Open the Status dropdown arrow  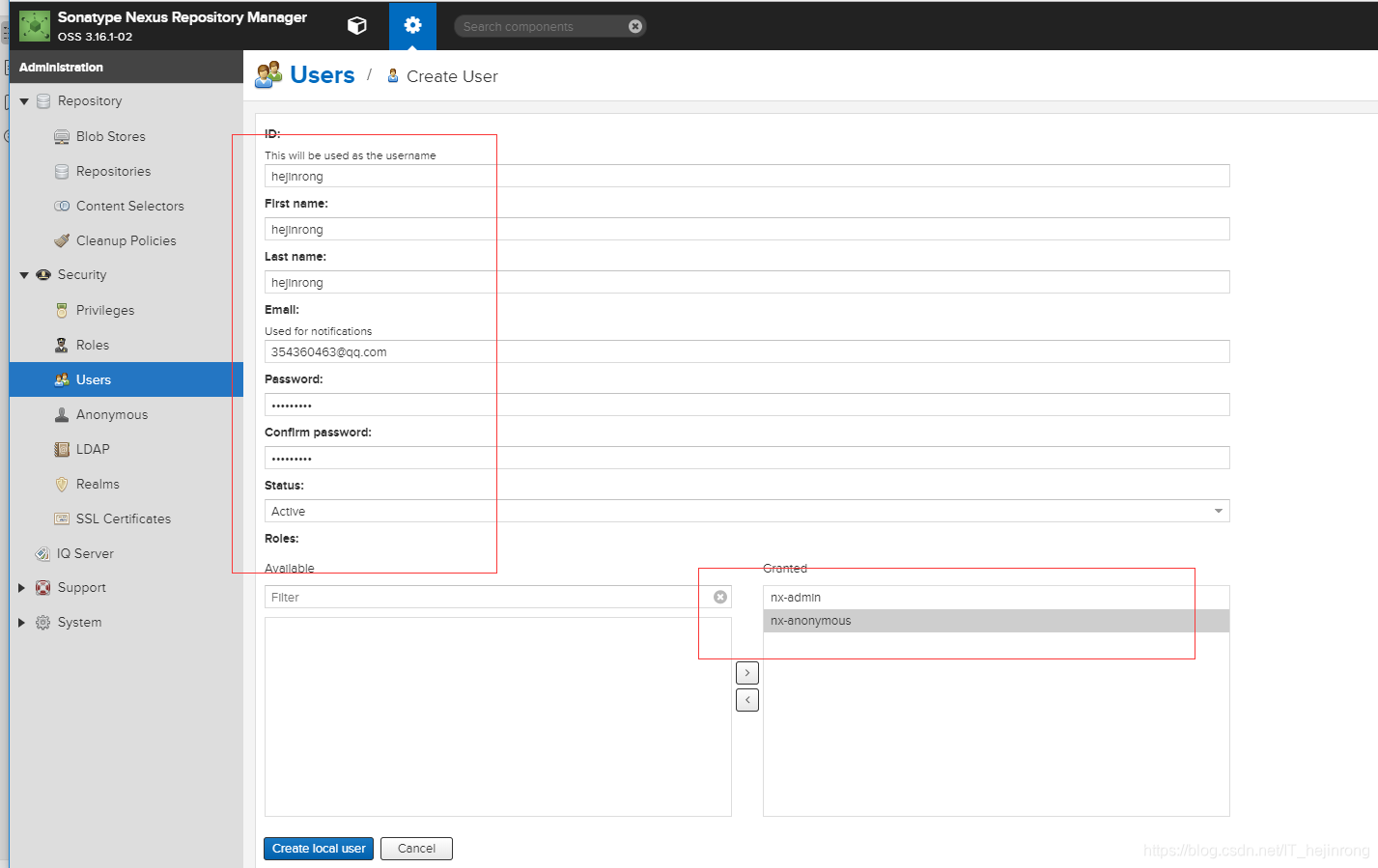pos(1219,512)
